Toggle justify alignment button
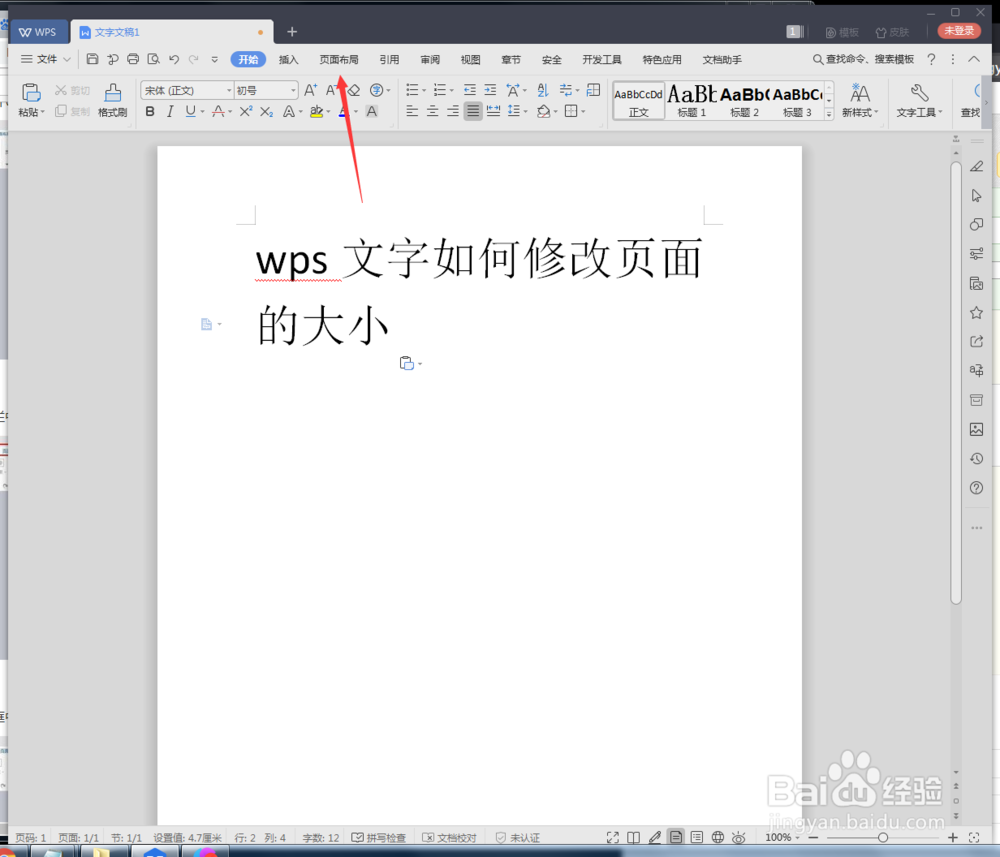The height and width of the screenshot is (857, 1000). point(473,112)
